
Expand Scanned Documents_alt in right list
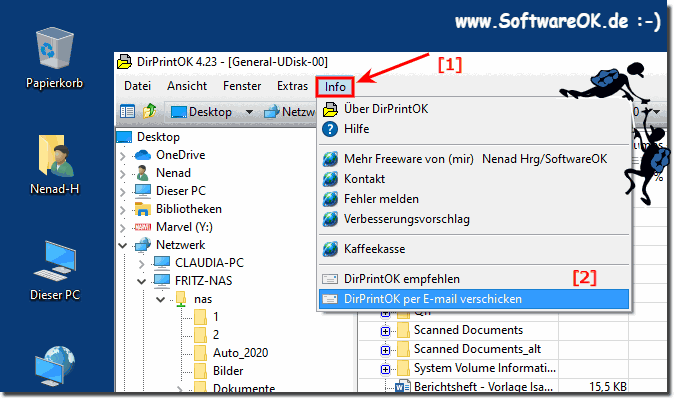pos(386,350)
